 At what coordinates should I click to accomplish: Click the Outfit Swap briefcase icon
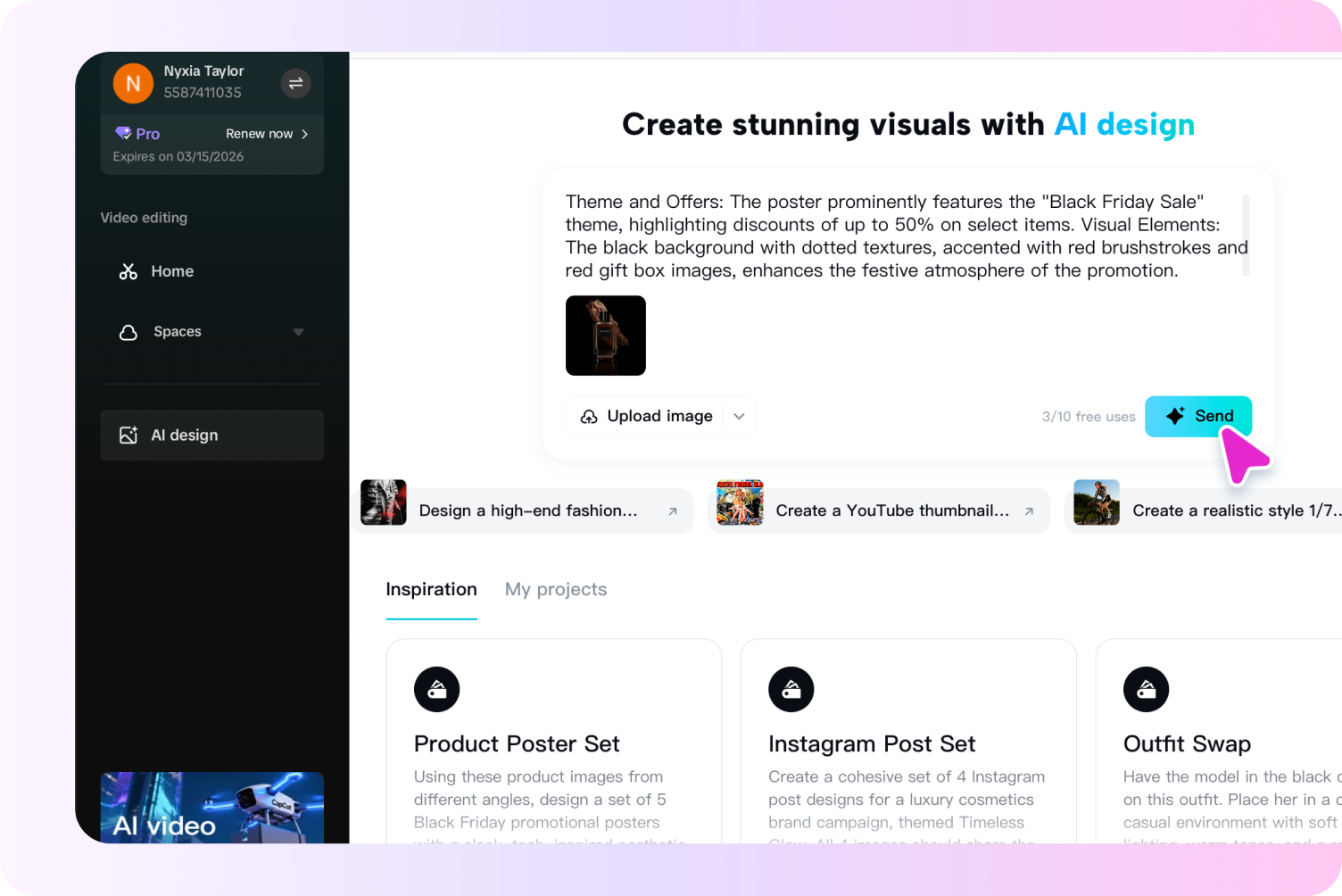point(1146,689)
